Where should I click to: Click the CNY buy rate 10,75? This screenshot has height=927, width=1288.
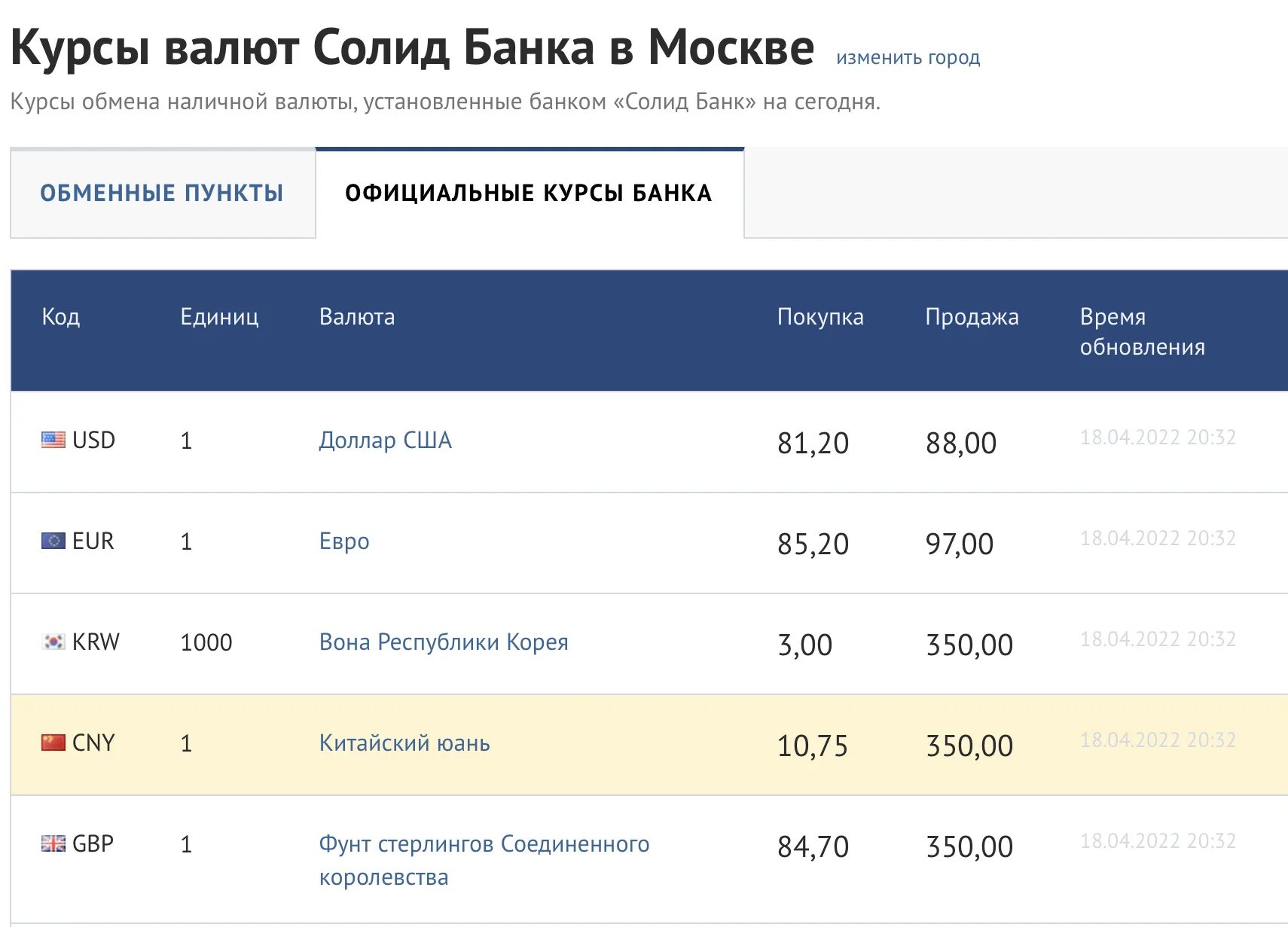[813, 746]
